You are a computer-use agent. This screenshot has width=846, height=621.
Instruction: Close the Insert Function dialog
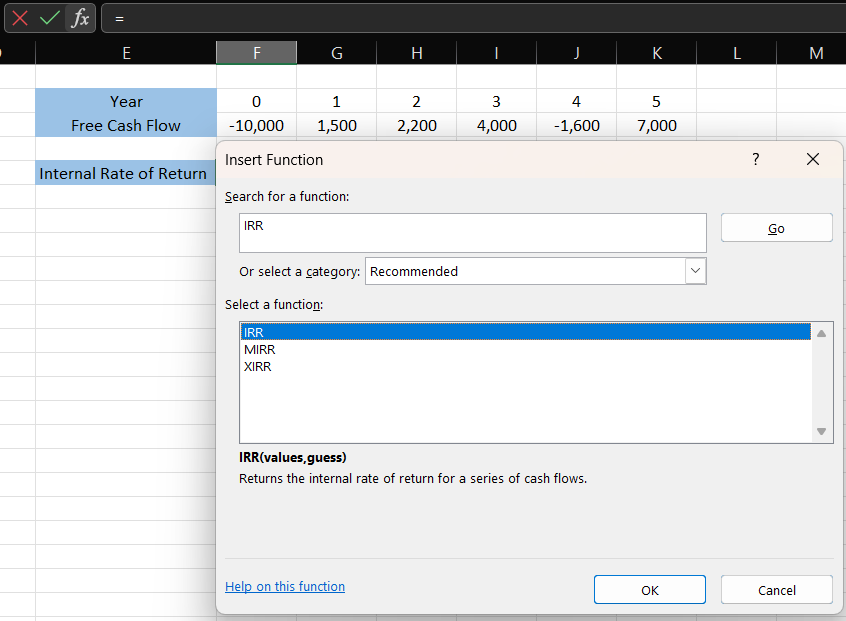coord(812,159)
